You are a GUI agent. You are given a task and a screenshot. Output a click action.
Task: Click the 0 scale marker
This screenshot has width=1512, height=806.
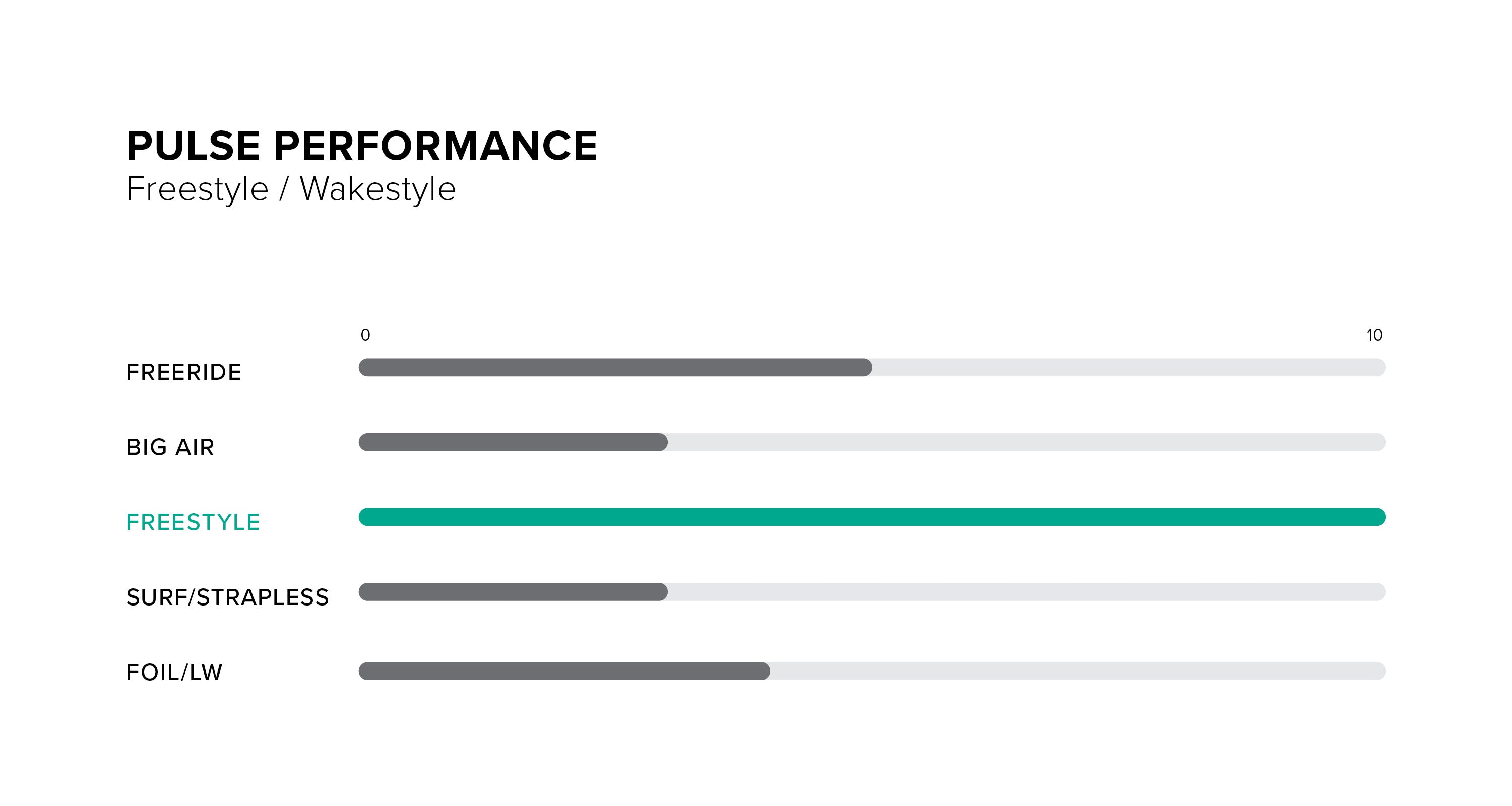(x=366, y=335)
